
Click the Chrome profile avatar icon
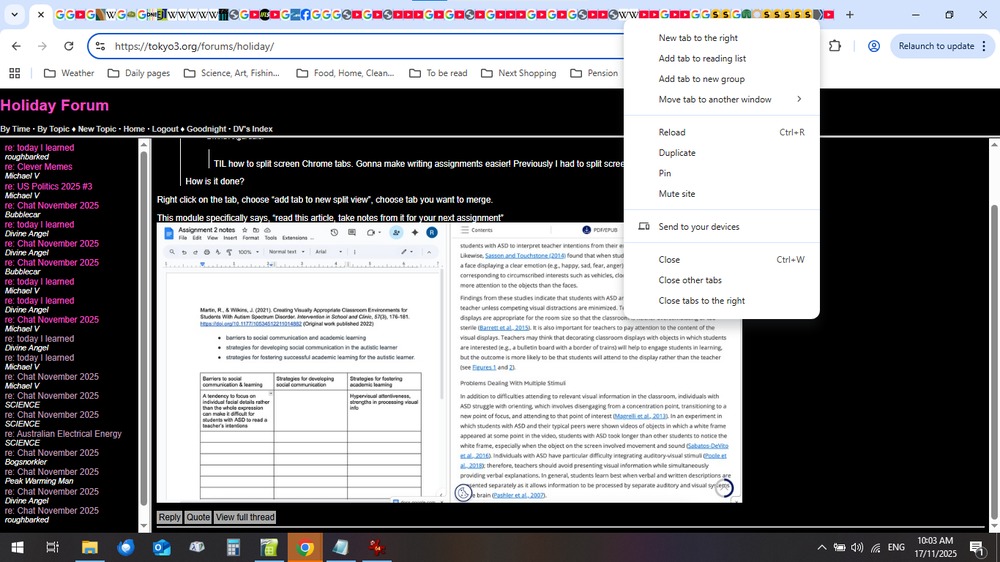click(874, 46)
